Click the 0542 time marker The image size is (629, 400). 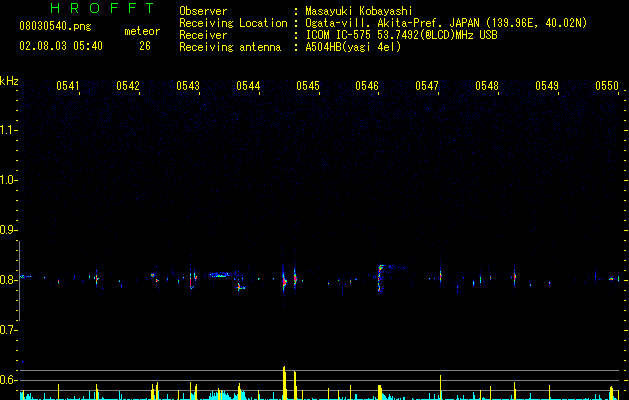(128, 86)
